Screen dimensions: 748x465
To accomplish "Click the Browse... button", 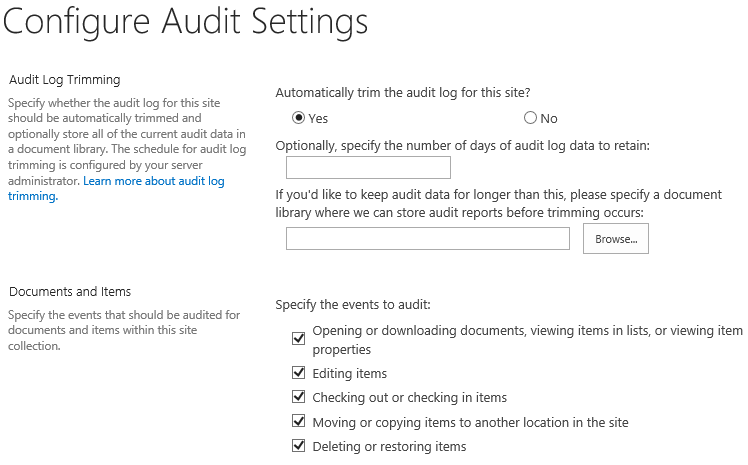I will point(616,238).
